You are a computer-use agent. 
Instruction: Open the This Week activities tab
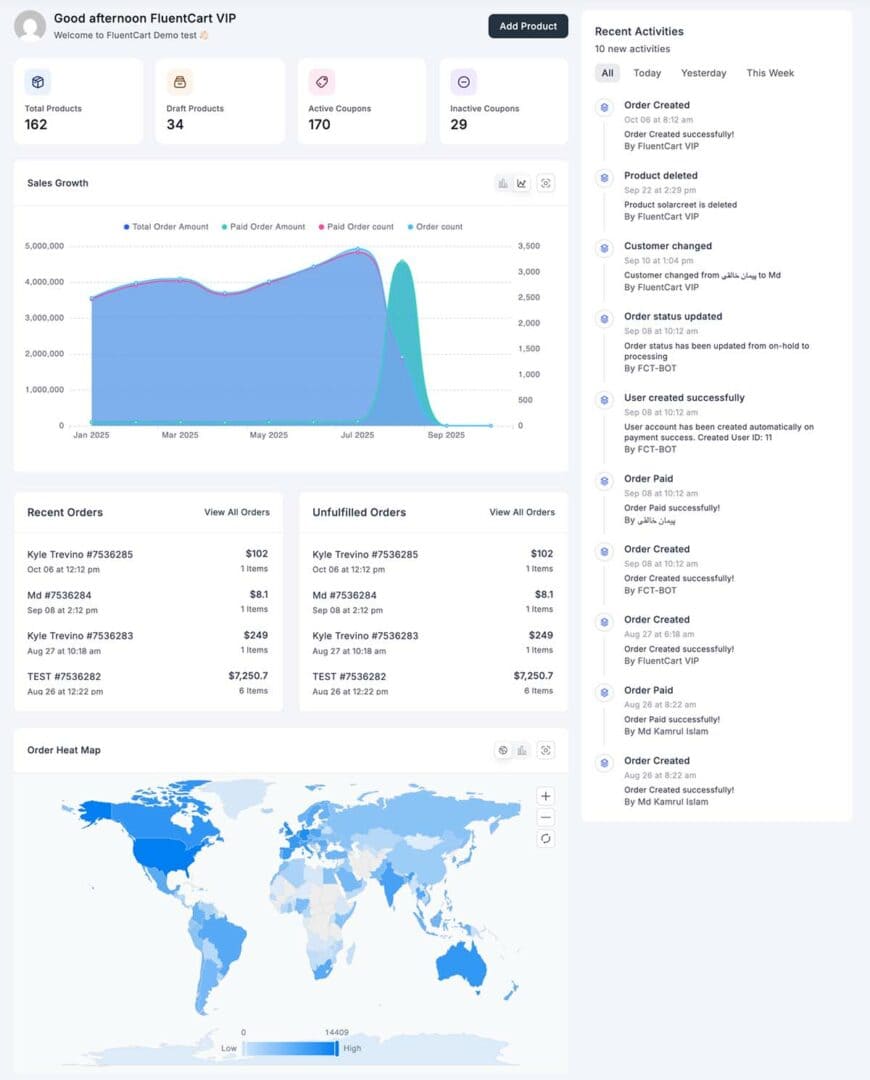point(771,73)
